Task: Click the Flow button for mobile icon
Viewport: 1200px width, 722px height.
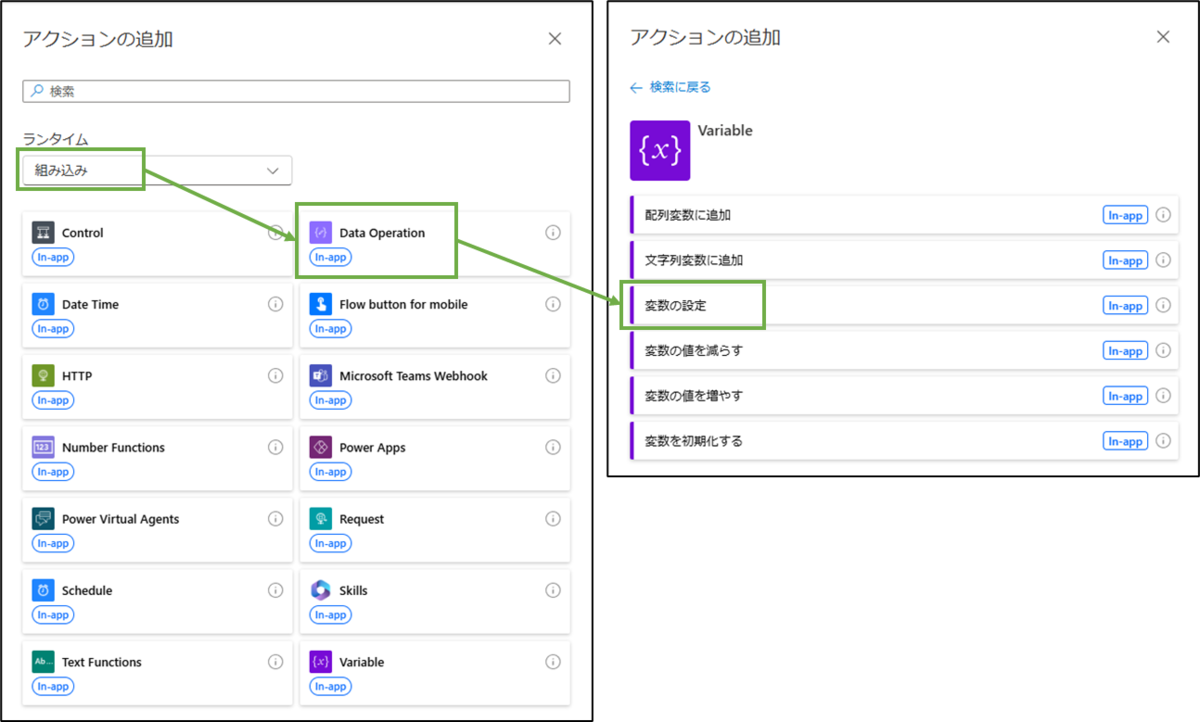Action: pyautogui.click(x=321, y=304)
